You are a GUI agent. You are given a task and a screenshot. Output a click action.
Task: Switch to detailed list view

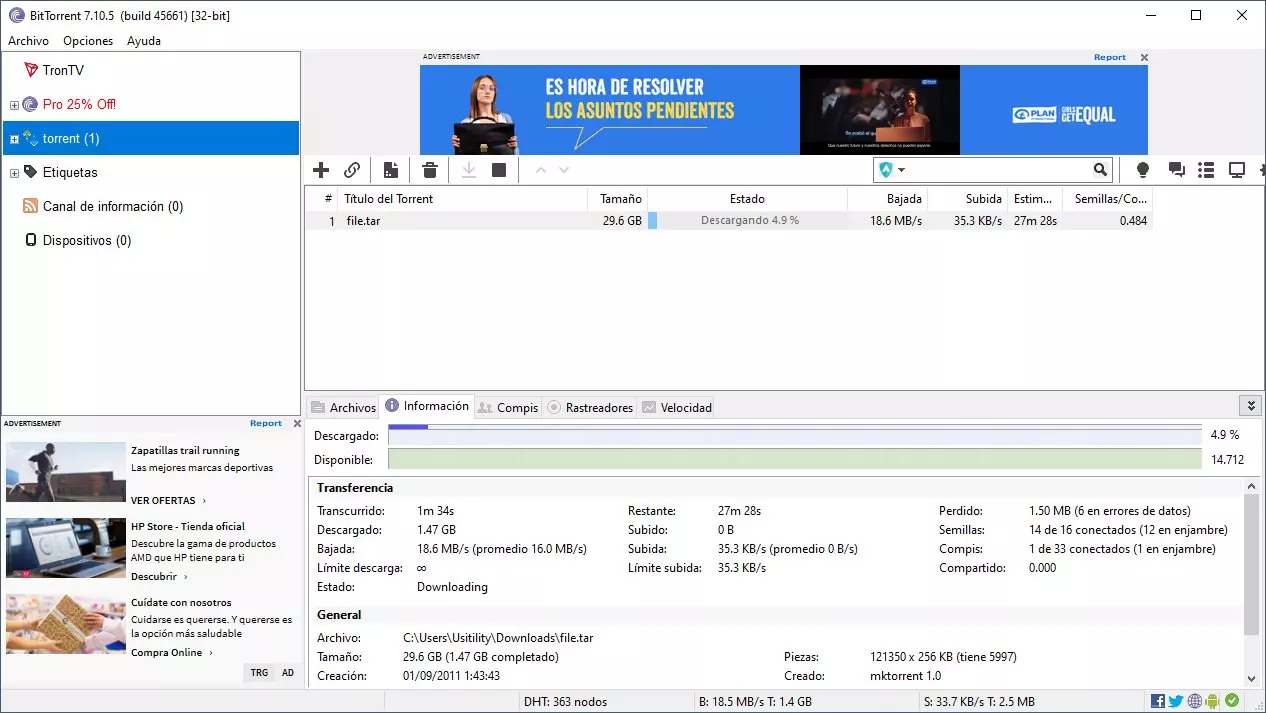pos(1206,170)
